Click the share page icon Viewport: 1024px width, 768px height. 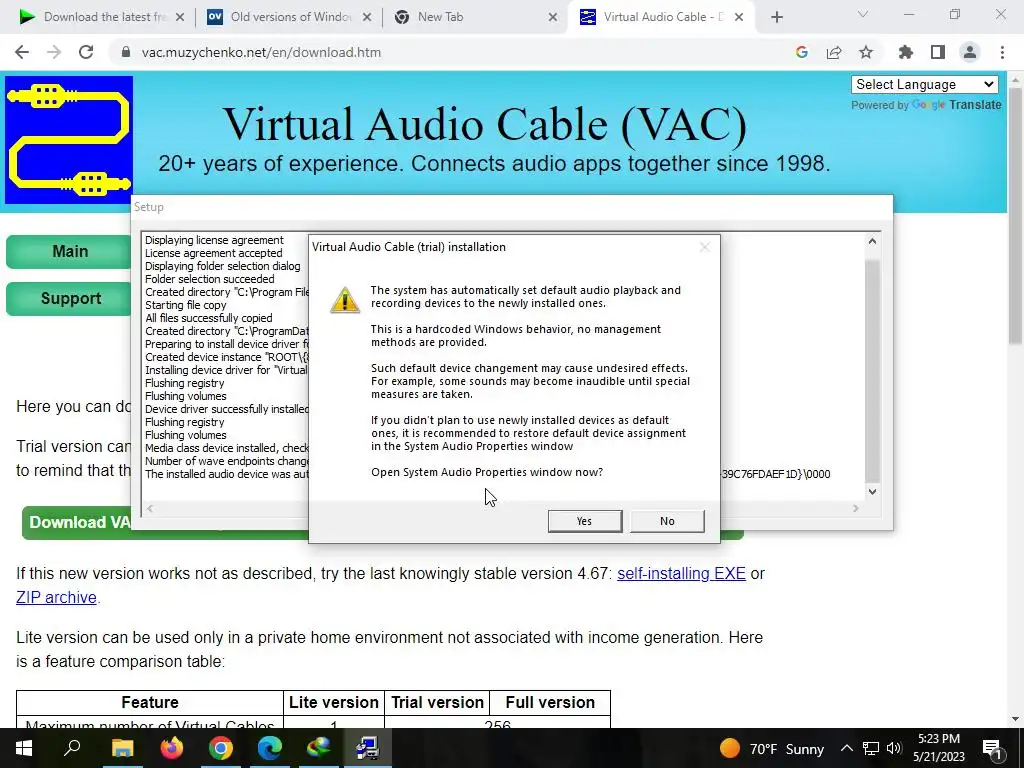click(x=834, y=52)
